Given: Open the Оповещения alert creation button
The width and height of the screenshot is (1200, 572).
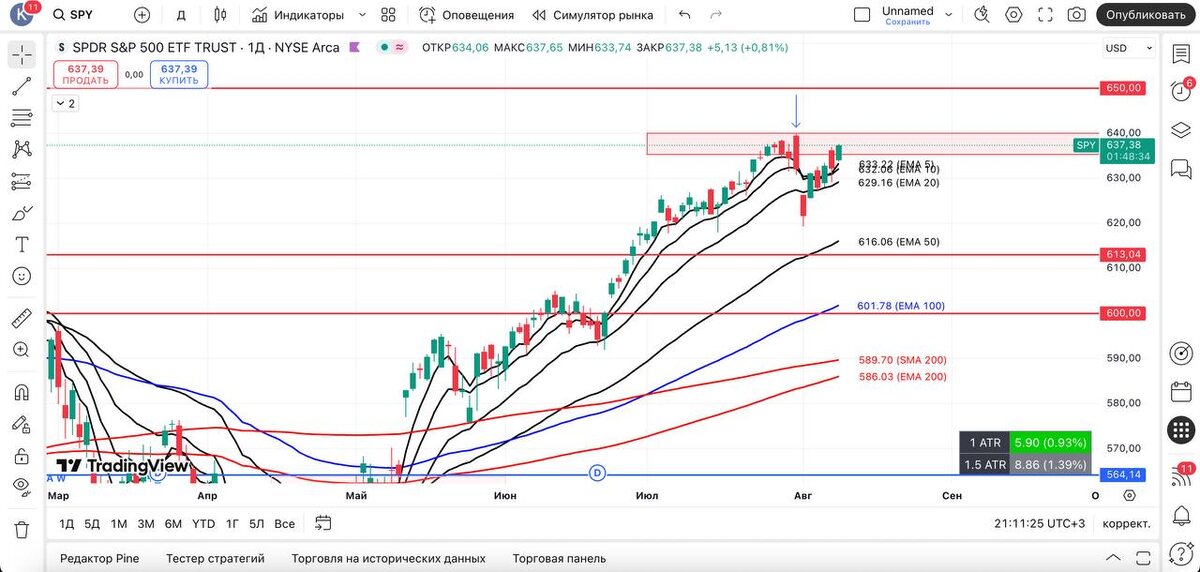Looking at the screenshot, I should [466, 15].
